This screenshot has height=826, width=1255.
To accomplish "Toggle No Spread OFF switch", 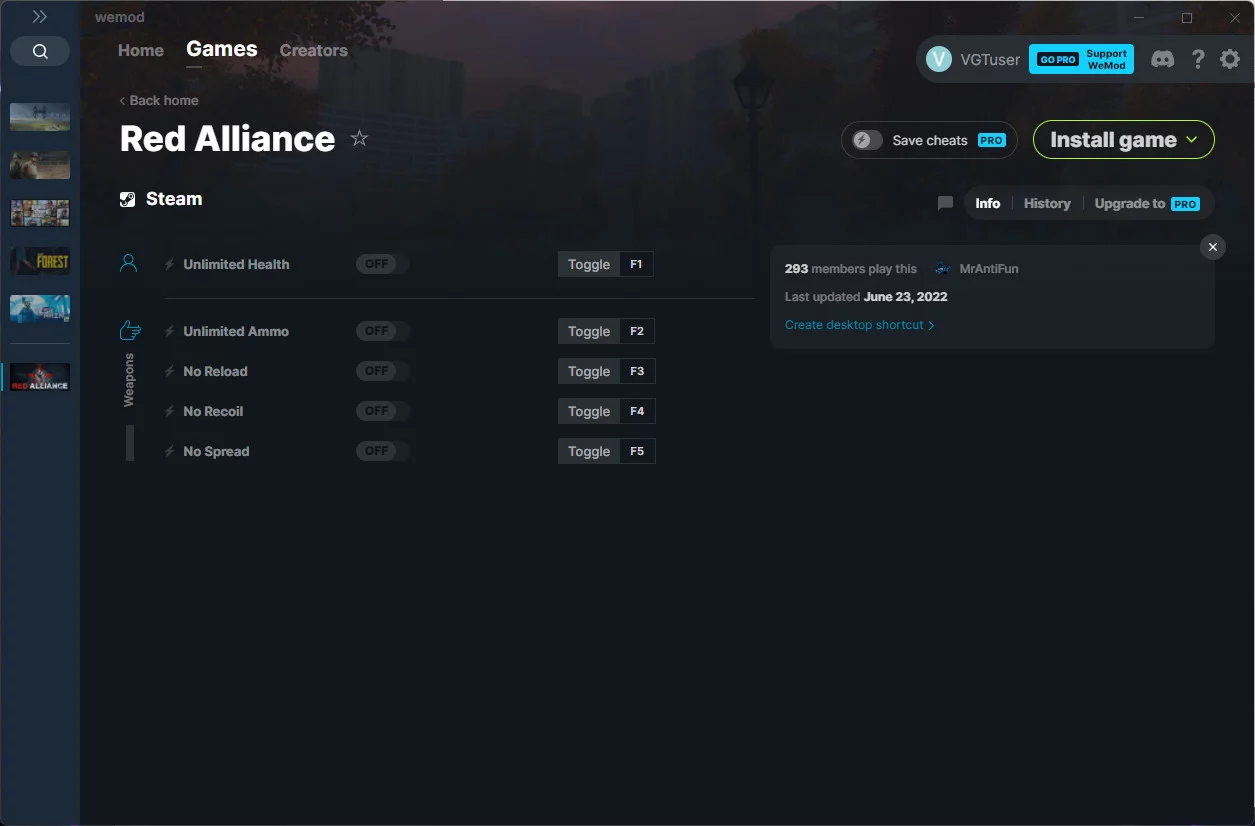I will pyautogui.click(x=382, y=451).
